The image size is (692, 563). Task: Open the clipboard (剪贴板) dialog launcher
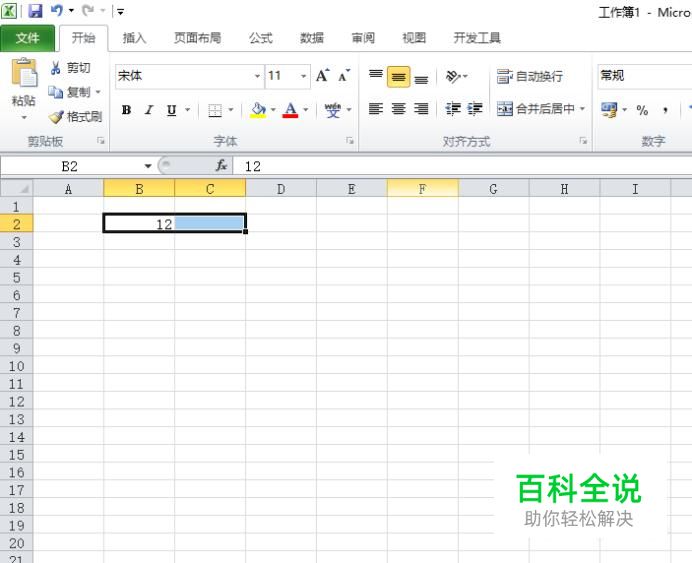click(101, 141)
